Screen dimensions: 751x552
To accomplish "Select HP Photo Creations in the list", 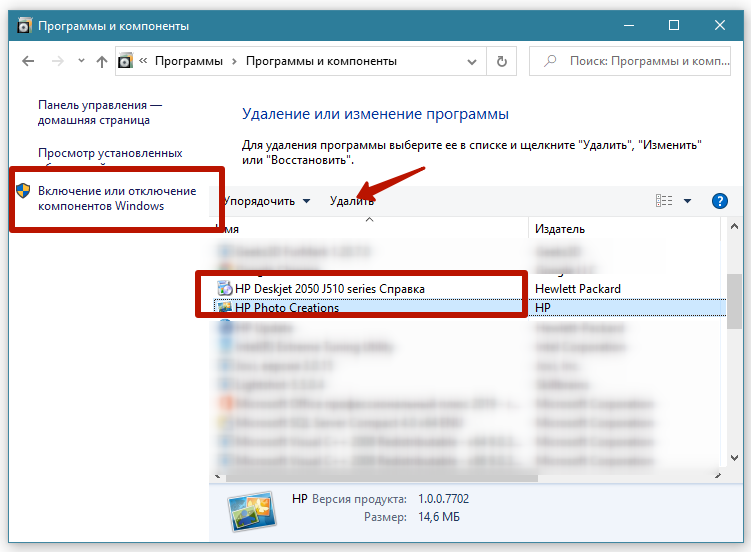I will coord(287,308).
